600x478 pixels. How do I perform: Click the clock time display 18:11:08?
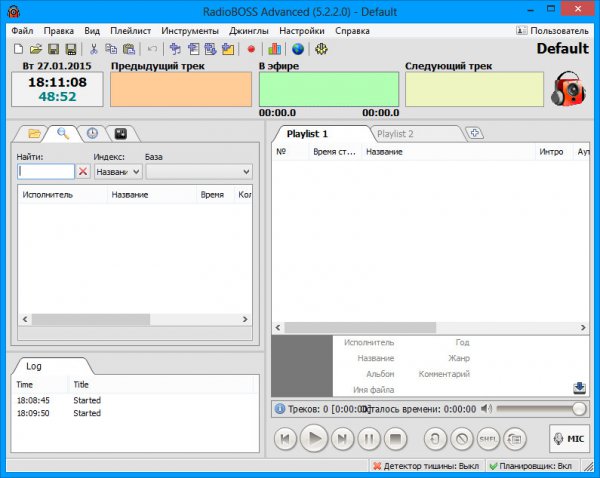[57, 82]
